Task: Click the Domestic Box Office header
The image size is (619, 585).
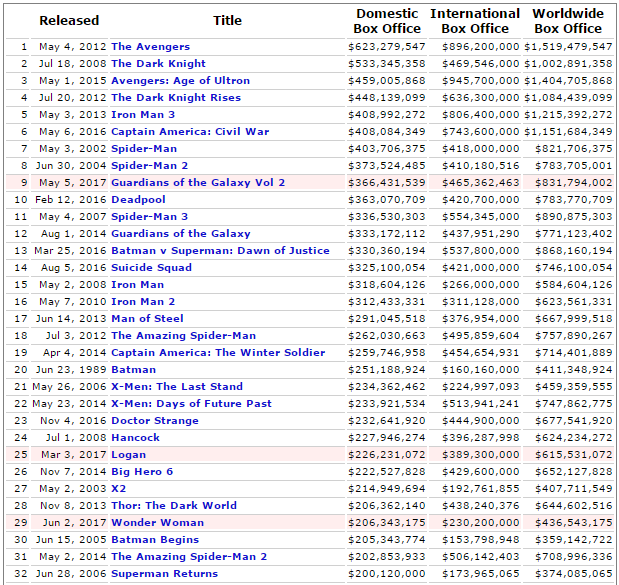Action: (387, 21)
